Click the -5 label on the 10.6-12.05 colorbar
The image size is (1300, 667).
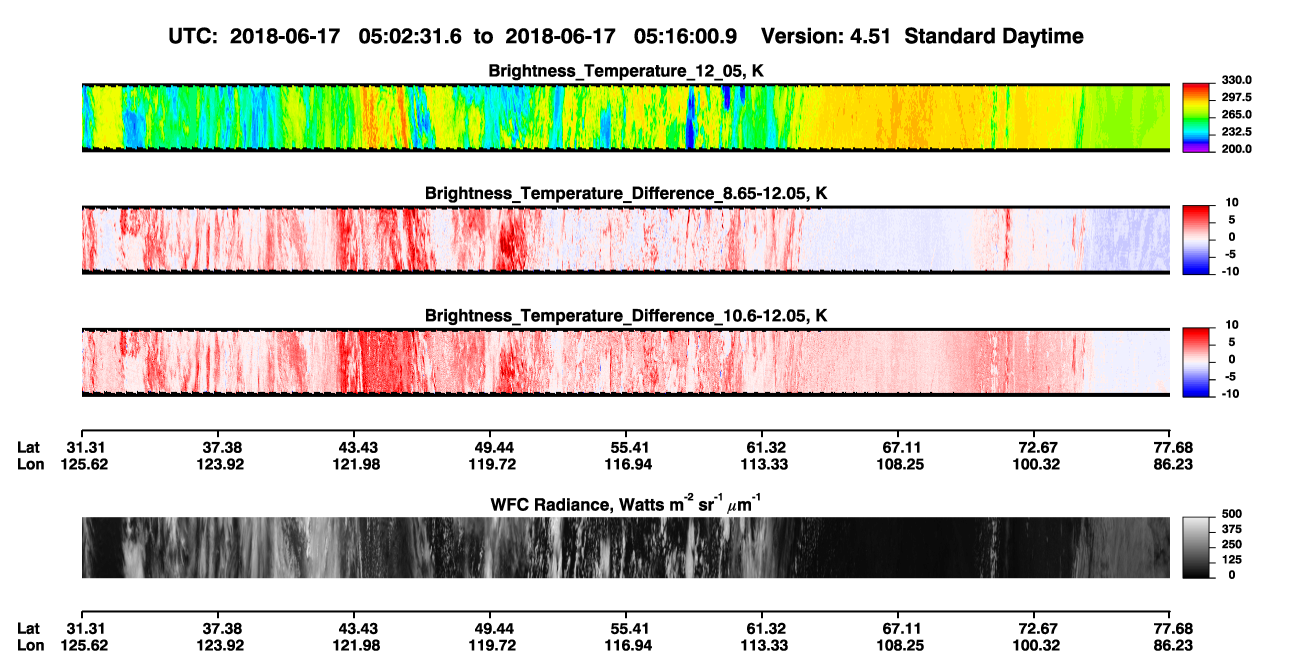(x=1230, y=376)
